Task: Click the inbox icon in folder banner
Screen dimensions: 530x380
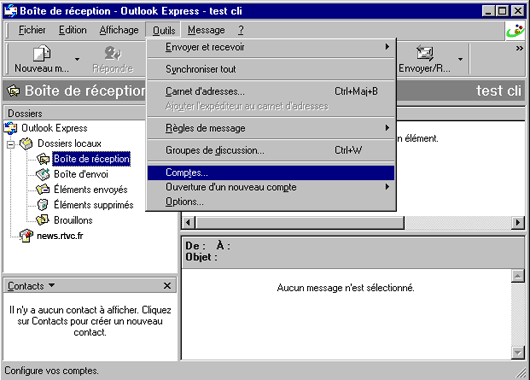Action: [x=13, y=91]
